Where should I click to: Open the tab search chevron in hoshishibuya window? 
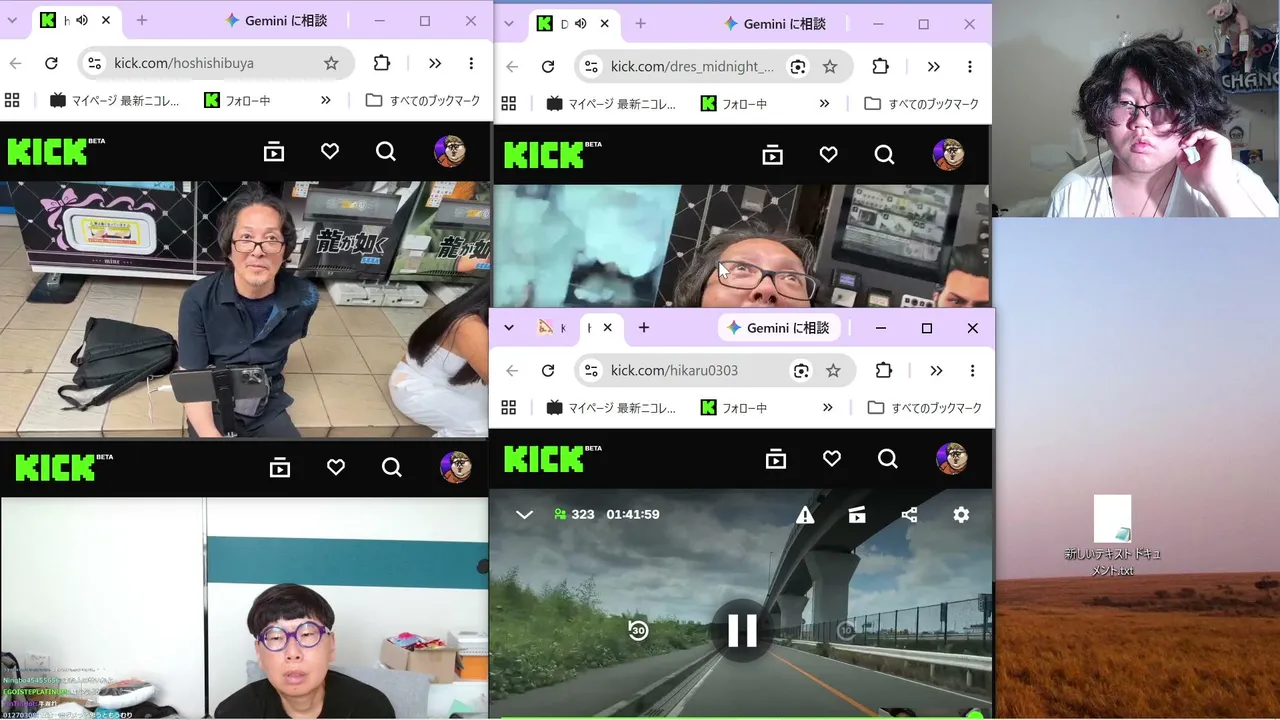(12, 20)
